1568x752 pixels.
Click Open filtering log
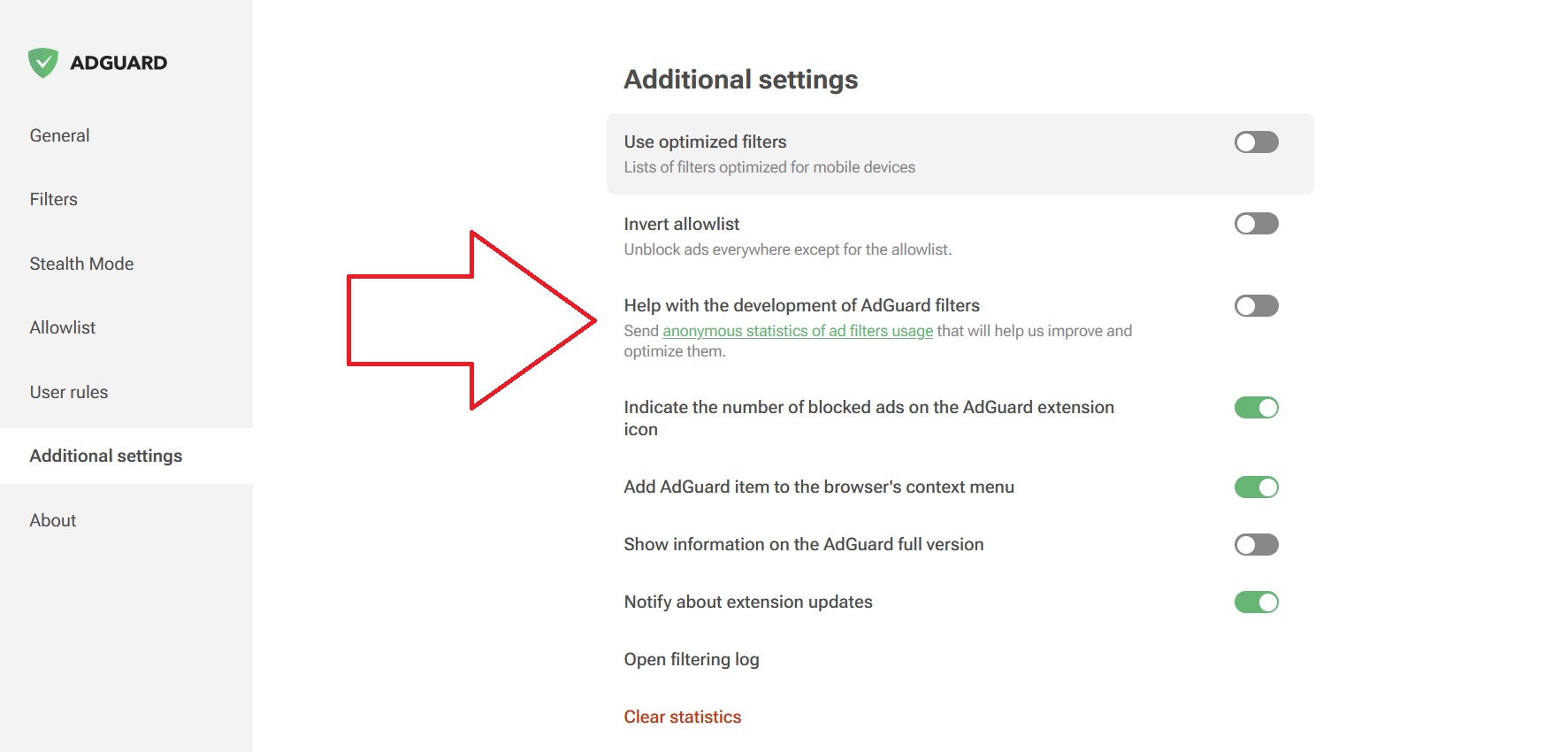pyautogui.click(x=691, y=660)
